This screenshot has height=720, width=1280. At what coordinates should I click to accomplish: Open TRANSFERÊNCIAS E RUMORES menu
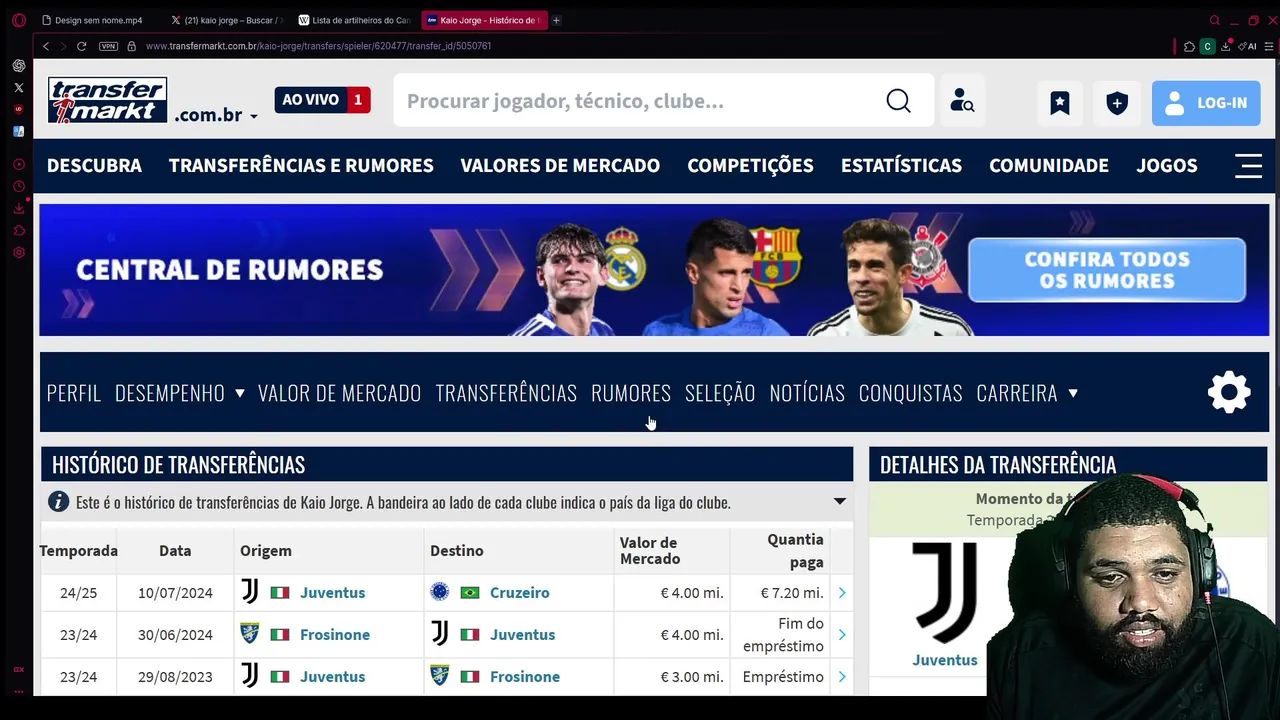click(301, 166)
